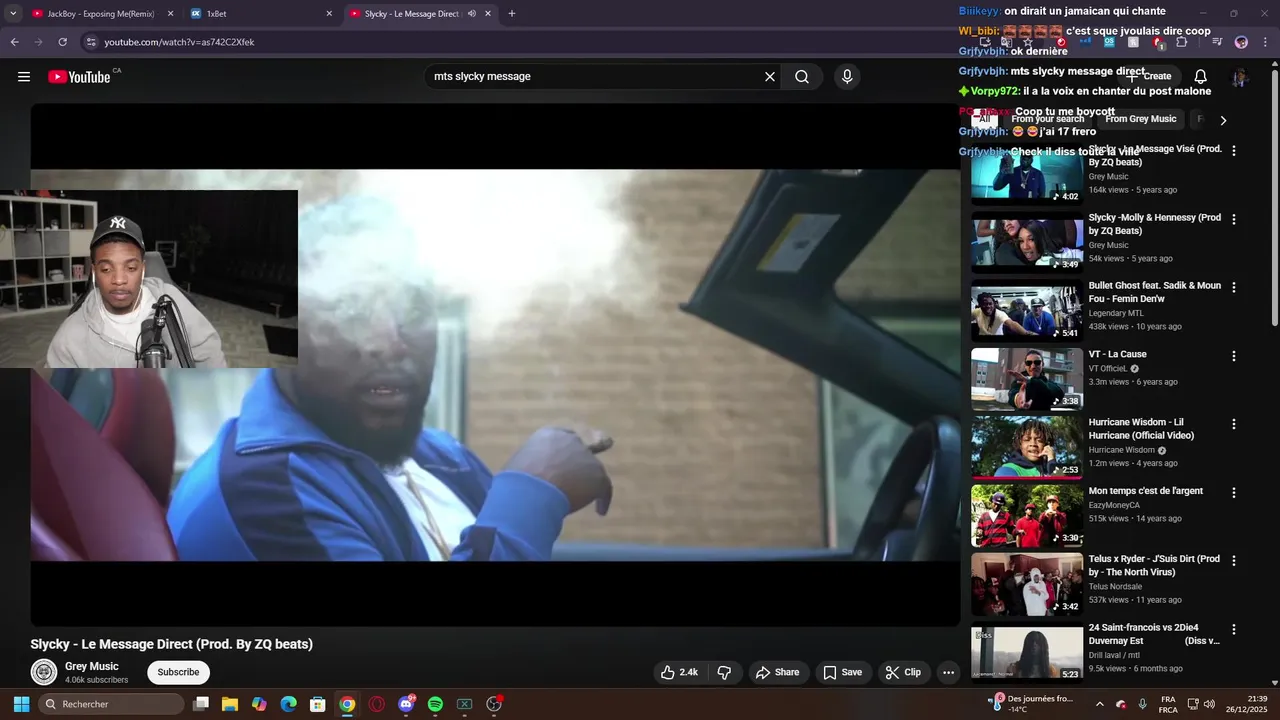Screen dimensions: 1280x720
Task: Open Discord from taskbar
Action: pyautogui.click(x=406, y=704)
